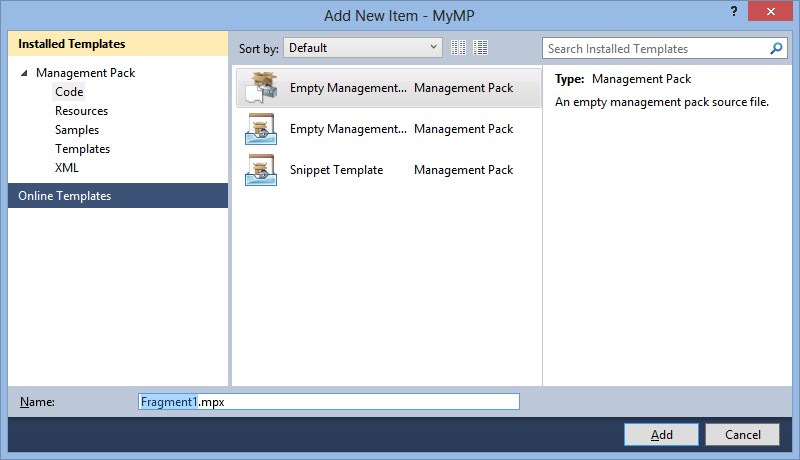800x460 pixels.
Task: Click the empty management pack source file description
Action: tap(662, 102)
